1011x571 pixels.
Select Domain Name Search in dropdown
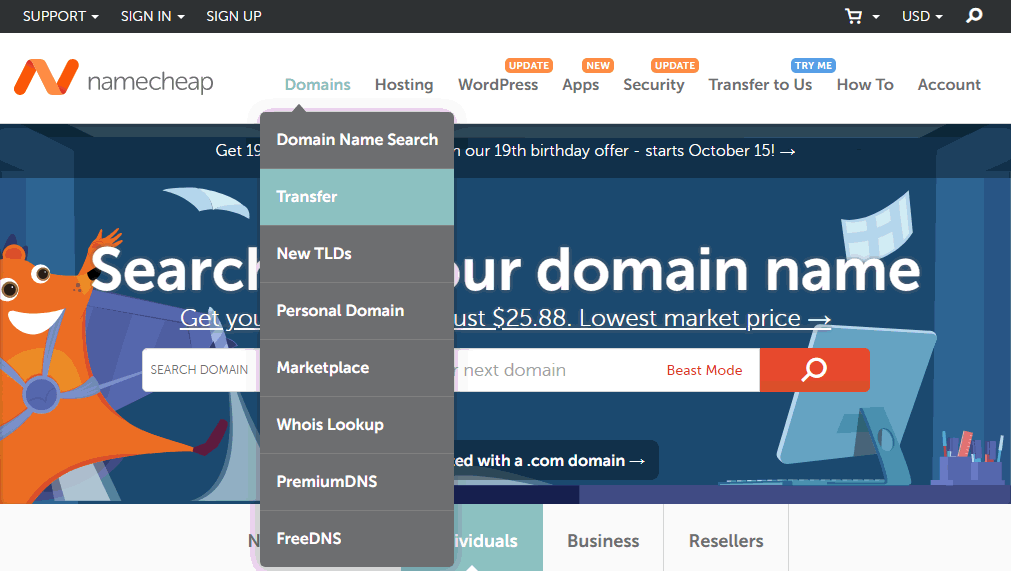(x=357, y=140)
